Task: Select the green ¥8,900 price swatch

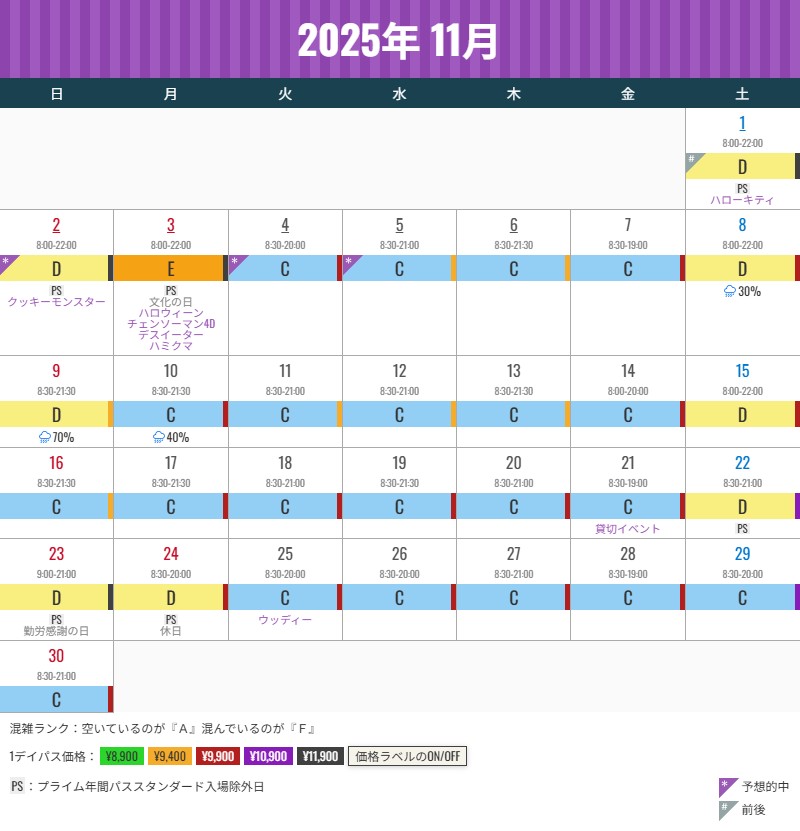Action: click(120, 757)
